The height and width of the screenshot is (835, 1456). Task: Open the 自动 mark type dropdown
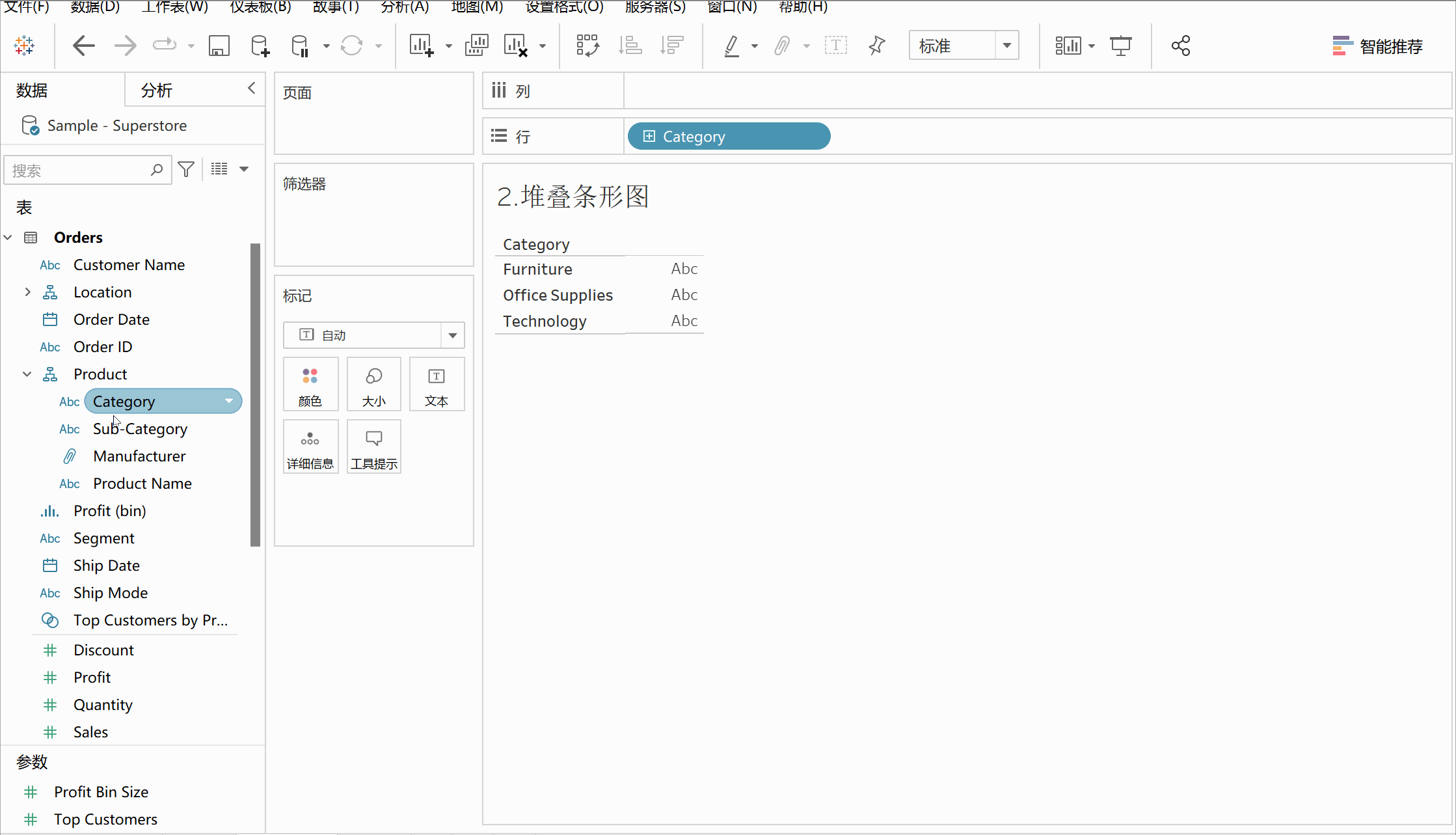point(452,335)
